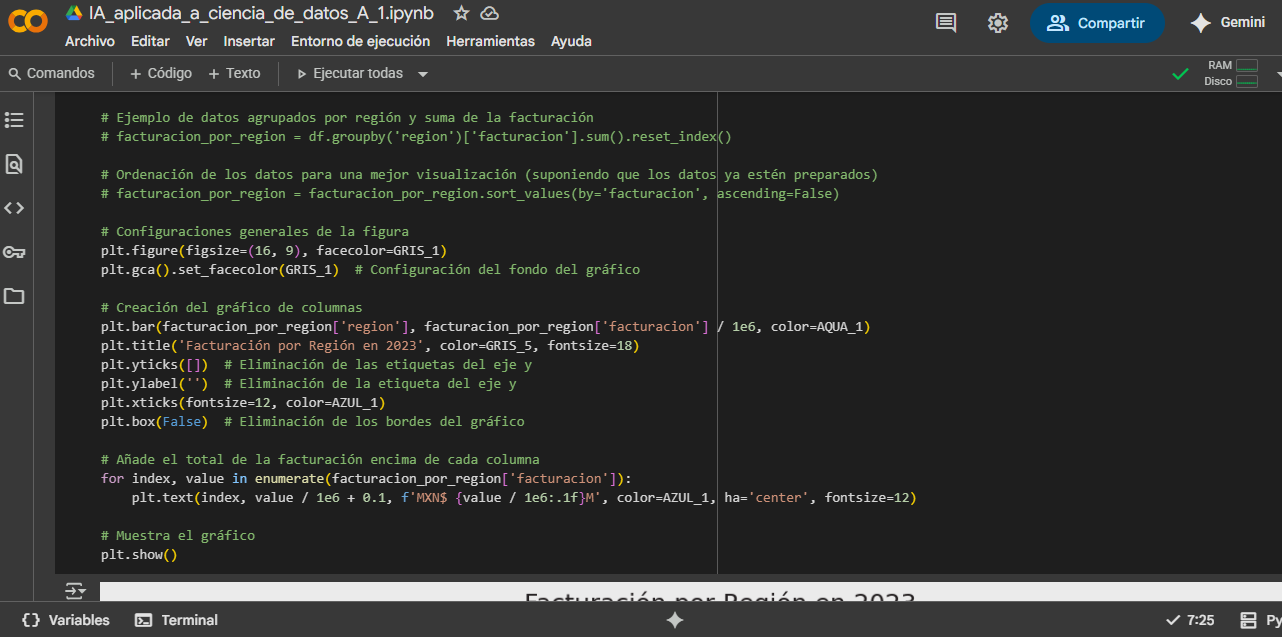Add a new Código cell
1282x637 pixels.
coord(161,73)
